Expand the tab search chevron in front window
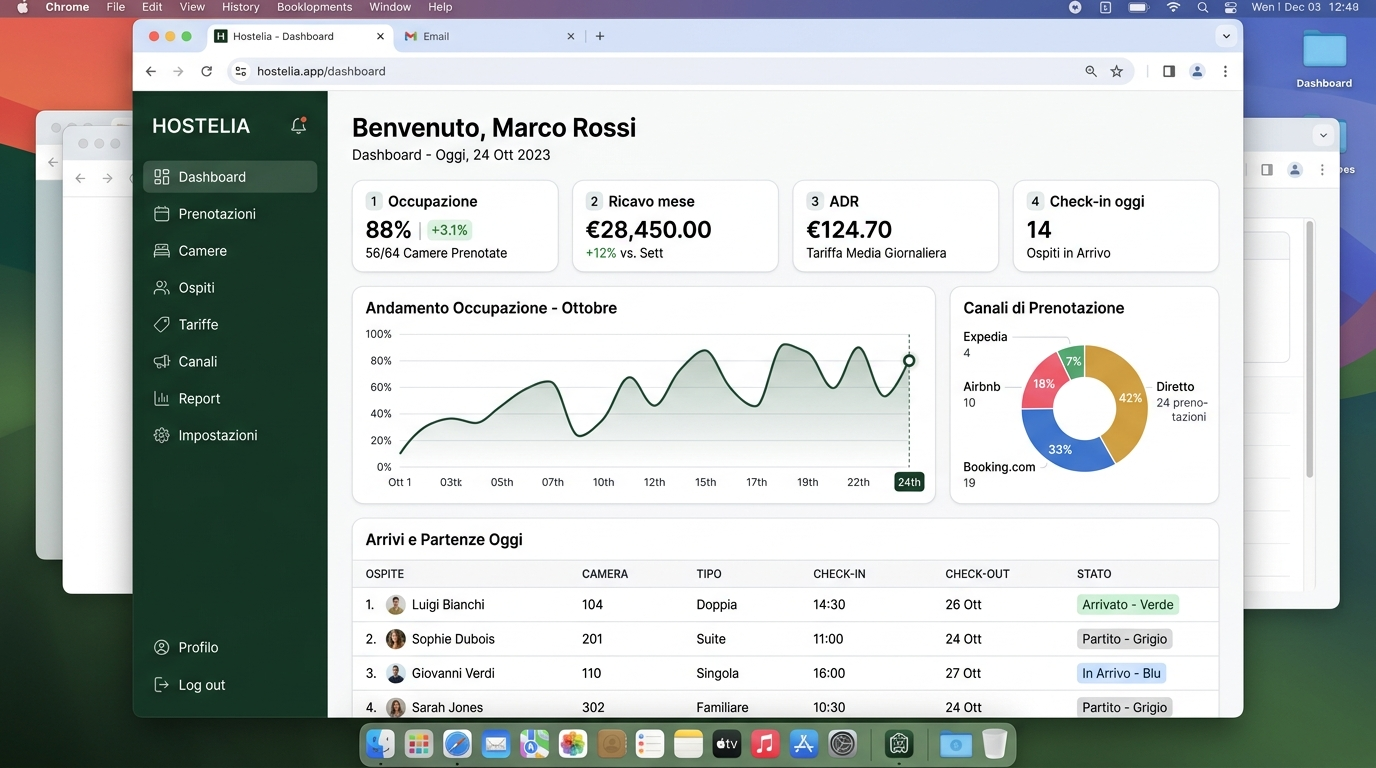 pos(1226,36)
